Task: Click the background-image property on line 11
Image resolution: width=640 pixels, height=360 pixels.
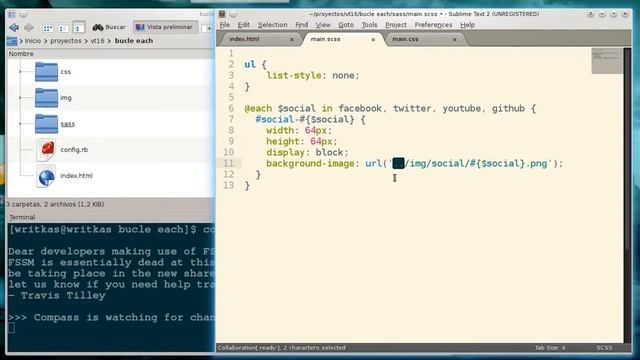Action: tap(310, 164)
